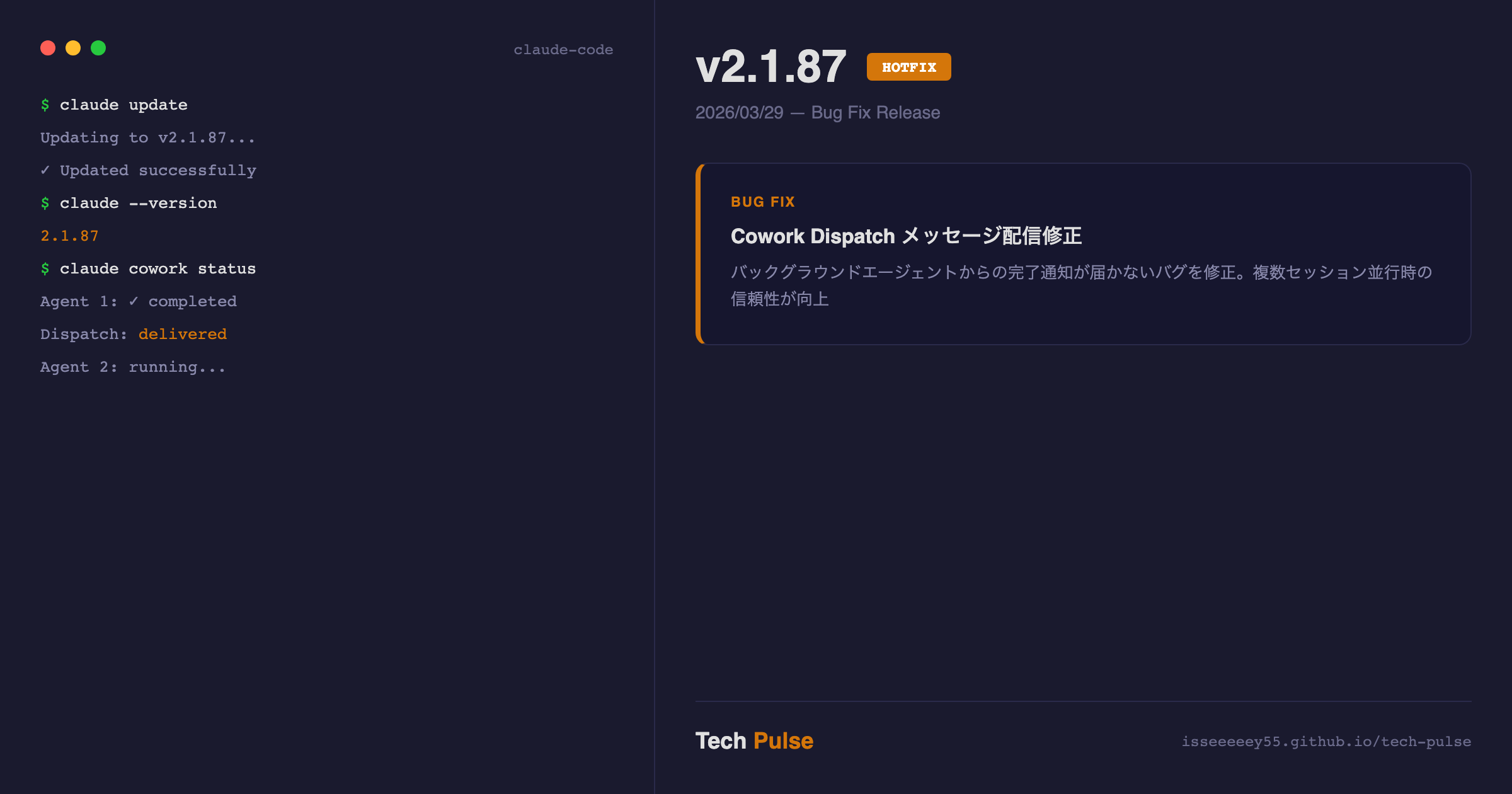Click the orange 'delivered' dispatch status

183,334
